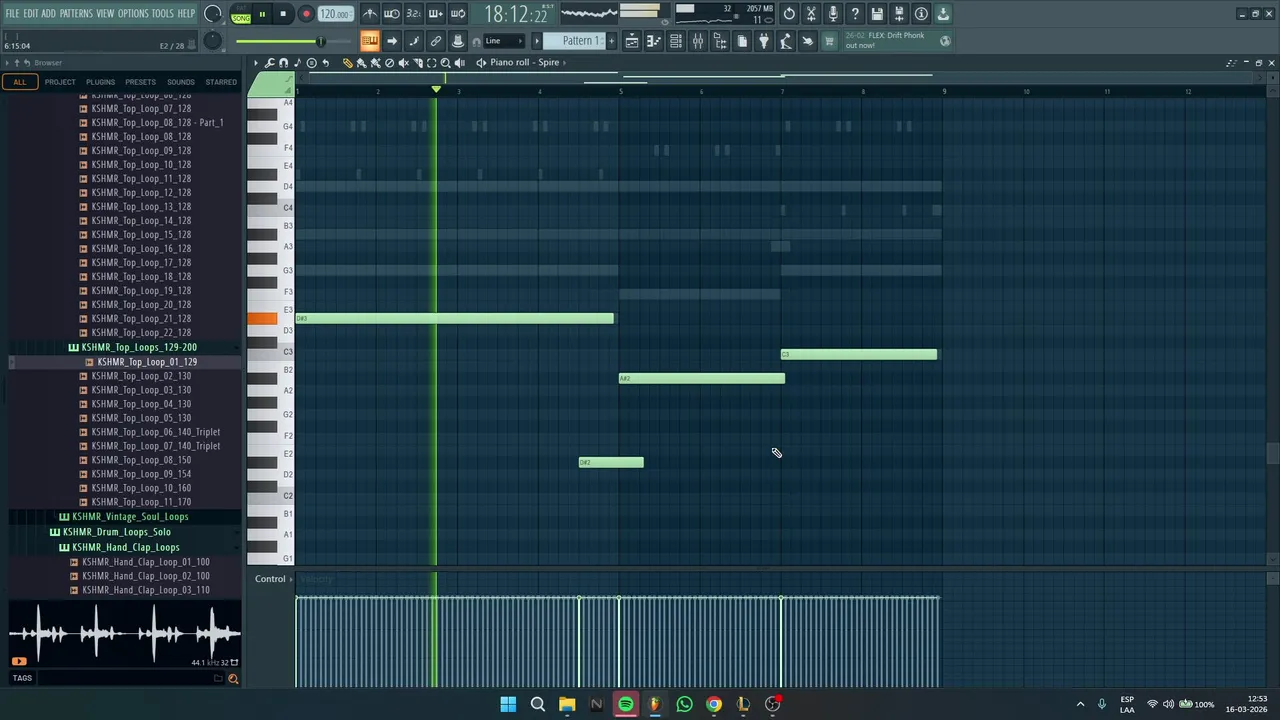Screen dimensions: 1280x720
Task: Click the TAGS label in browser
Action: pos(22,678)
